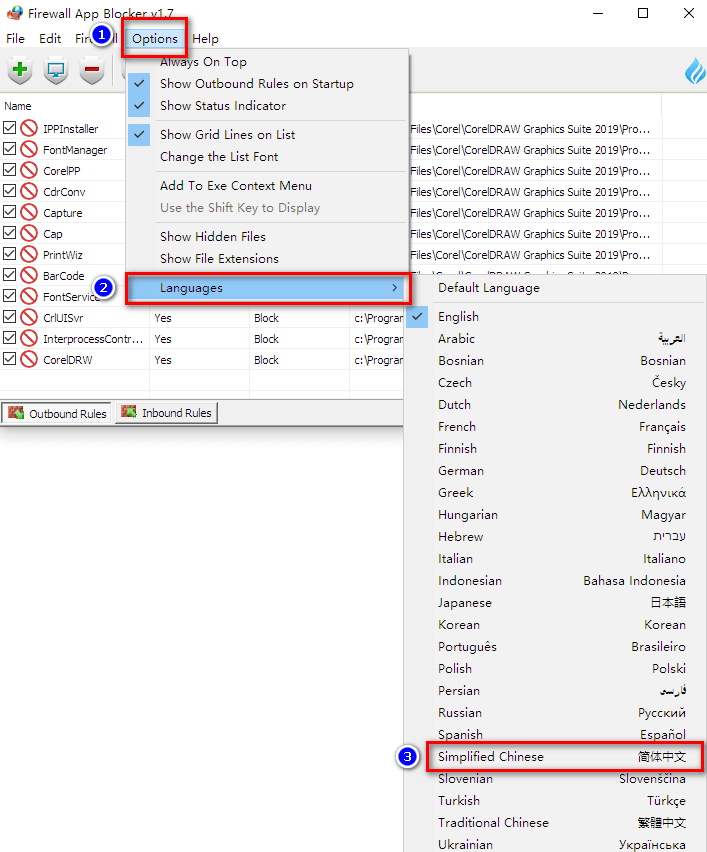Enable Show File Extensions
Image resolution: width=707 pixels, height=852 pixels.
click(x=267, y=259)
